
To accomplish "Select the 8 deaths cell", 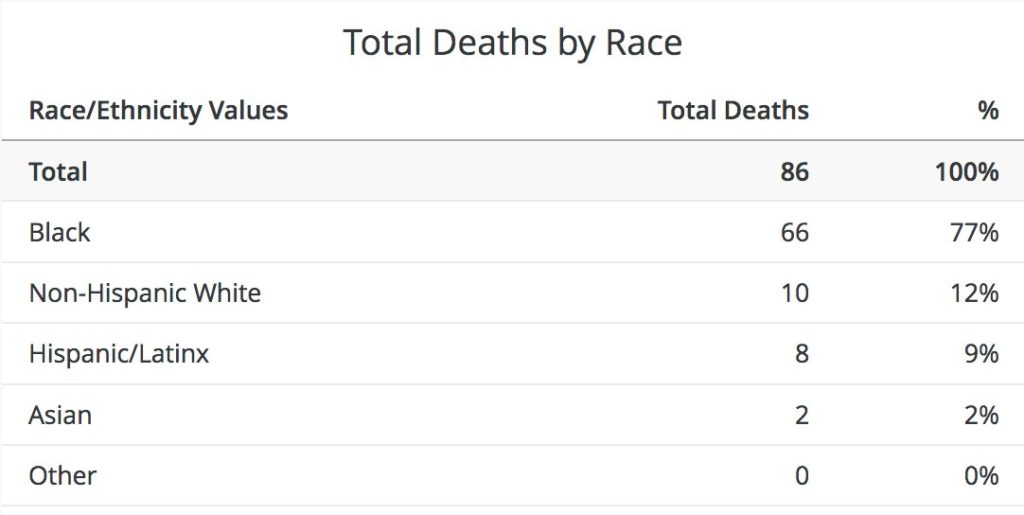I will pos(801,353).
